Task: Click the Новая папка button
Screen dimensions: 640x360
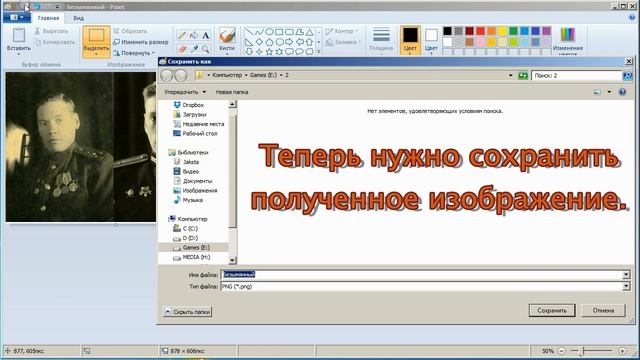Action: [232, 92]
